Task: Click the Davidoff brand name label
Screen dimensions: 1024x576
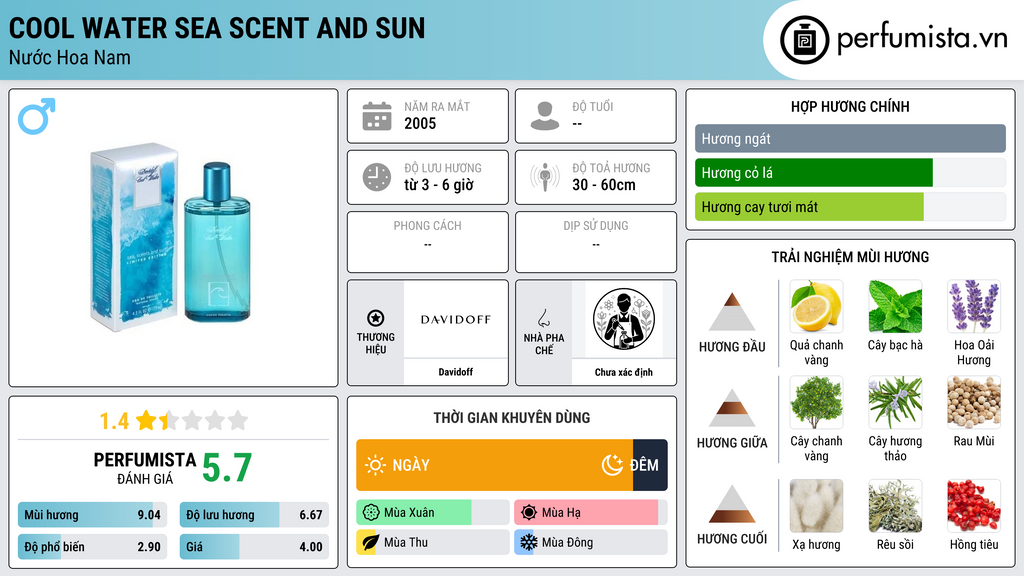Action: pyautogui.click(x=456, y=372)
